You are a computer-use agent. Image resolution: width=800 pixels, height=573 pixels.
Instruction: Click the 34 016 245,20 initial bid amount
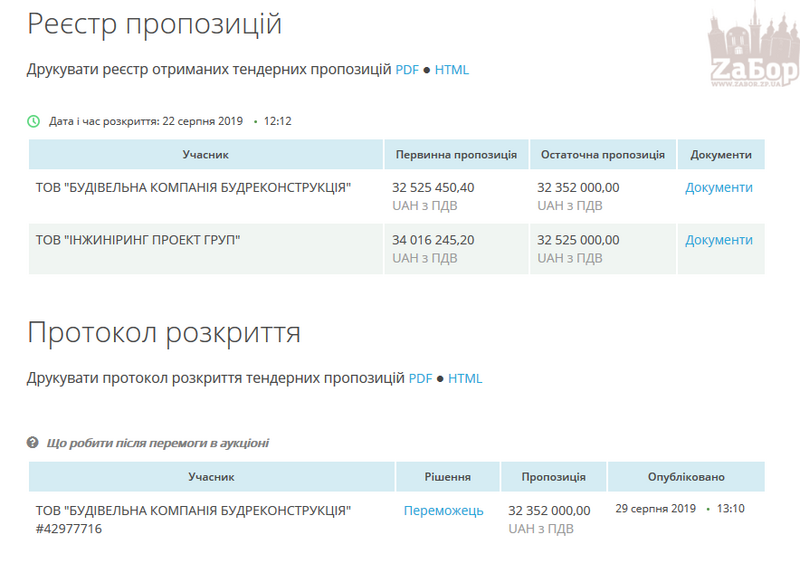click(433, 240)
